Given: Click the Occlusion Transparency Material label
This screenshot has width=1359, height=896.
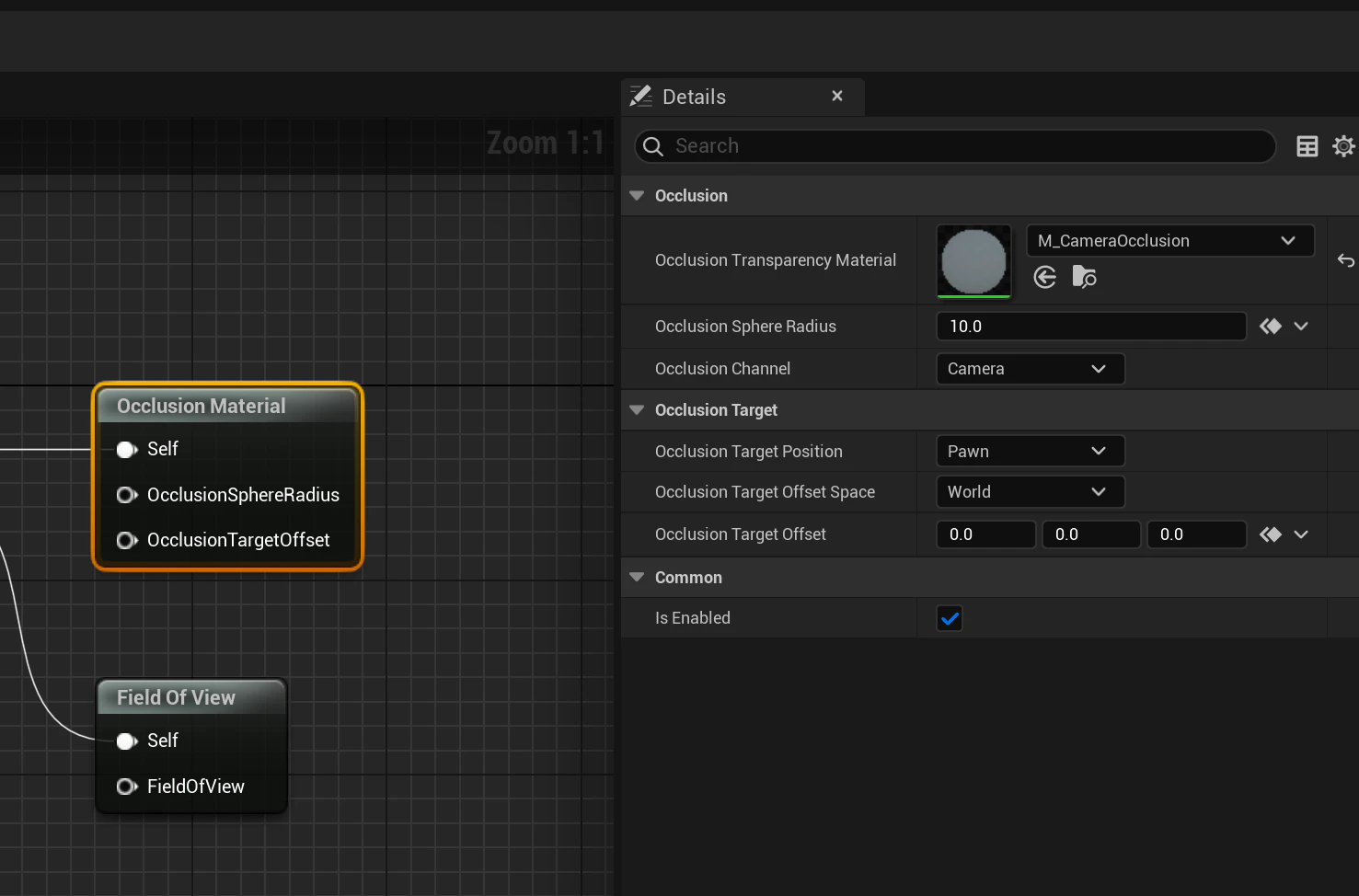Looking at the screenshot, I should tap(776, 260).
